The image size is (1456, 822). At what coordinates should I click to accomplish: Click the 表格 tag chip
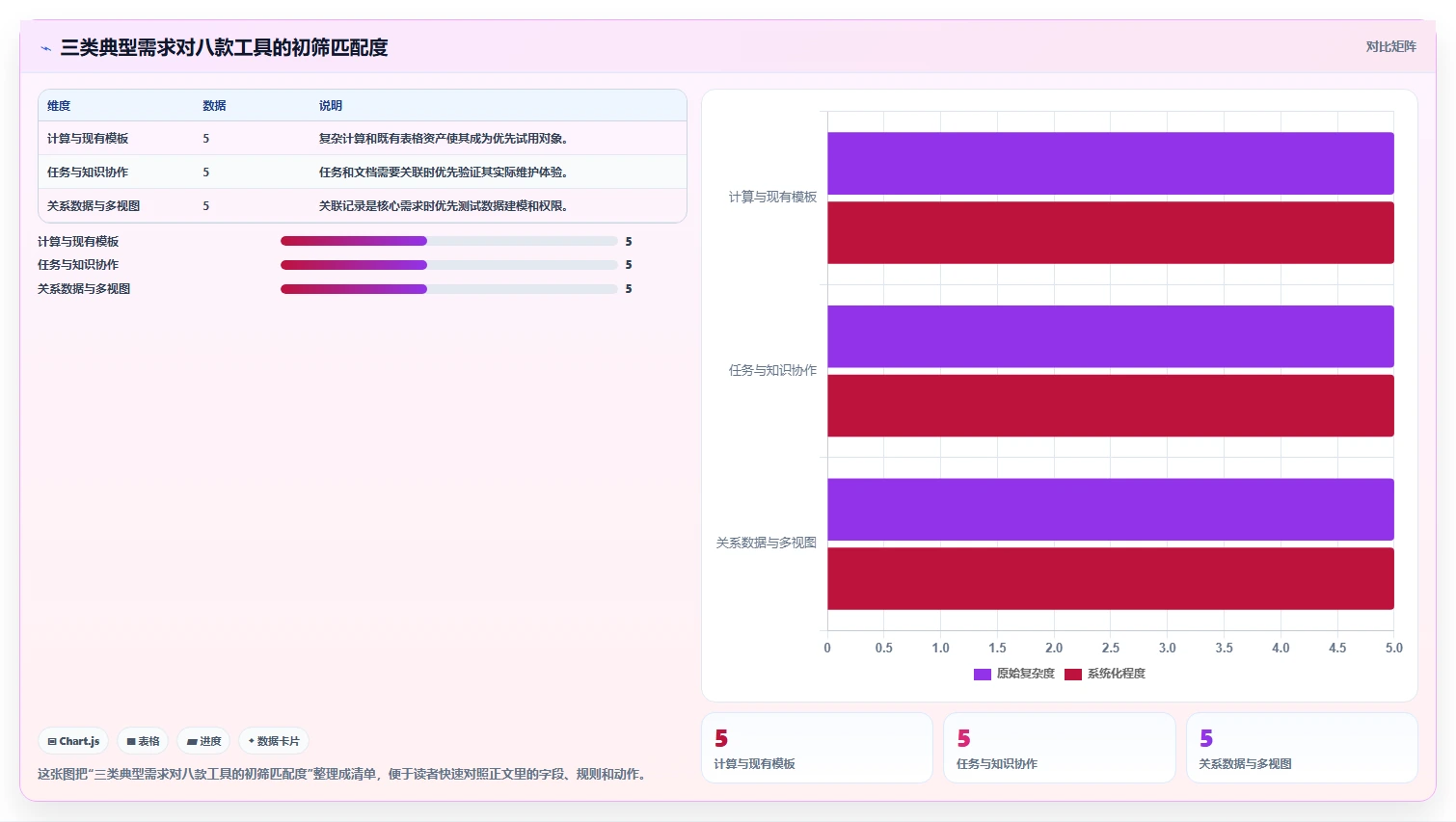click(143, 741)
